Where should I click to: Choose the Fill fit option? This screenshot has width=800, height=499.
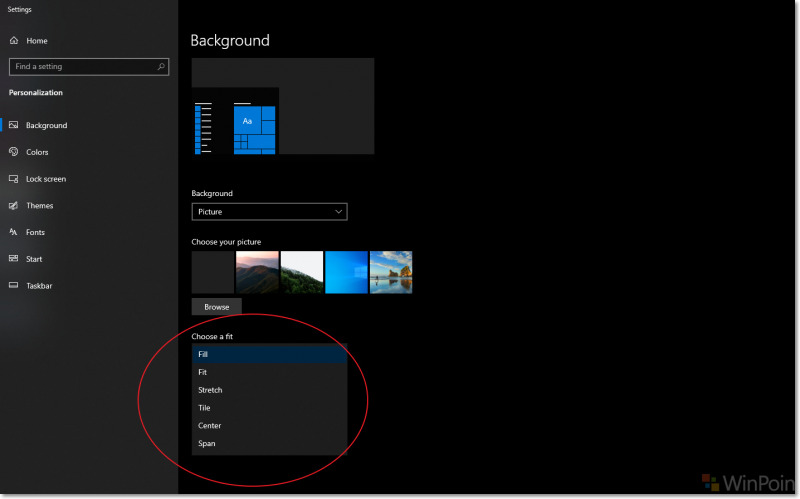(269, 354)
